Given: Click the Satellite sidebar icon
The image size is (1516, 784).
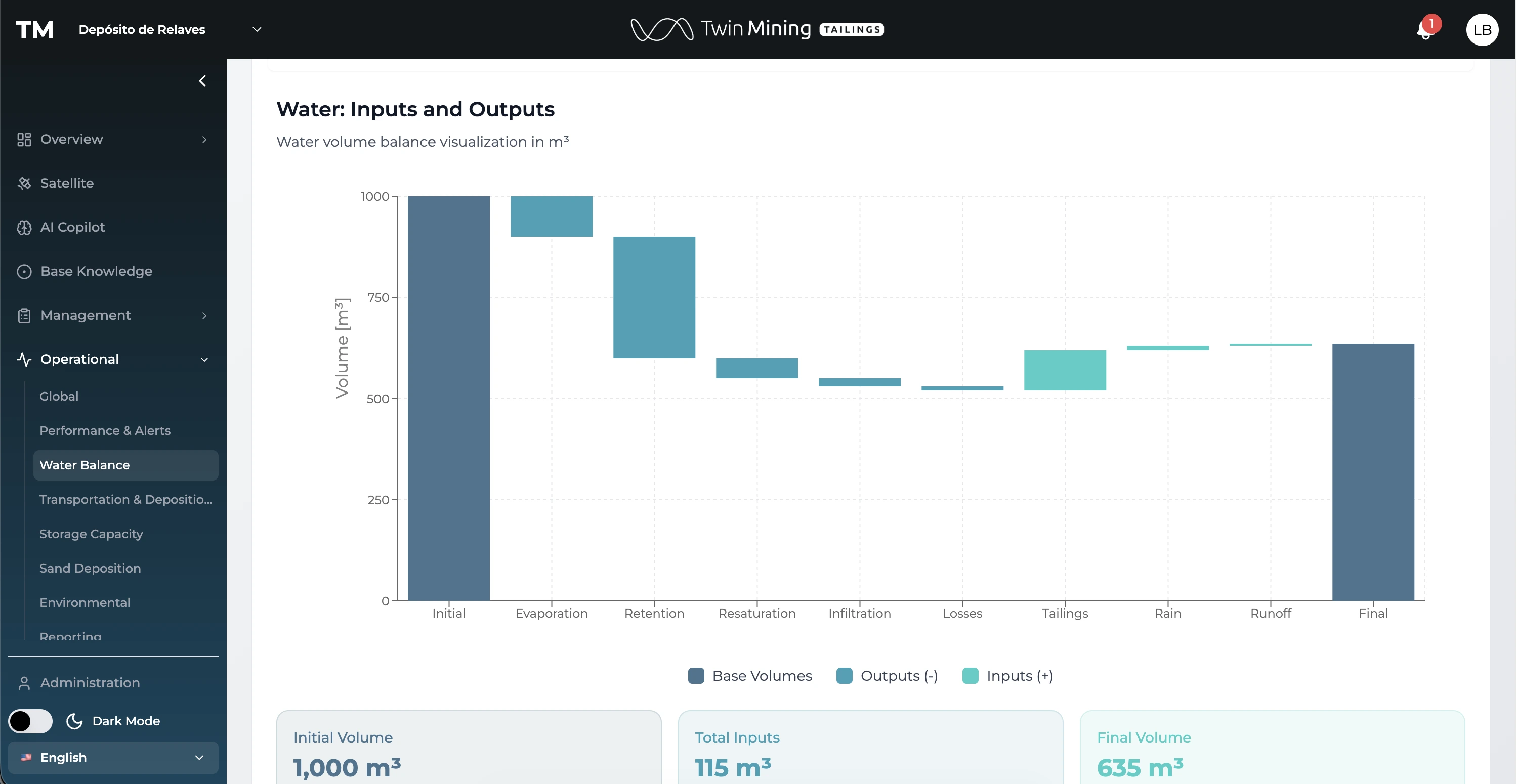Looking at the screenshot, I should click(x=24, y=184).
